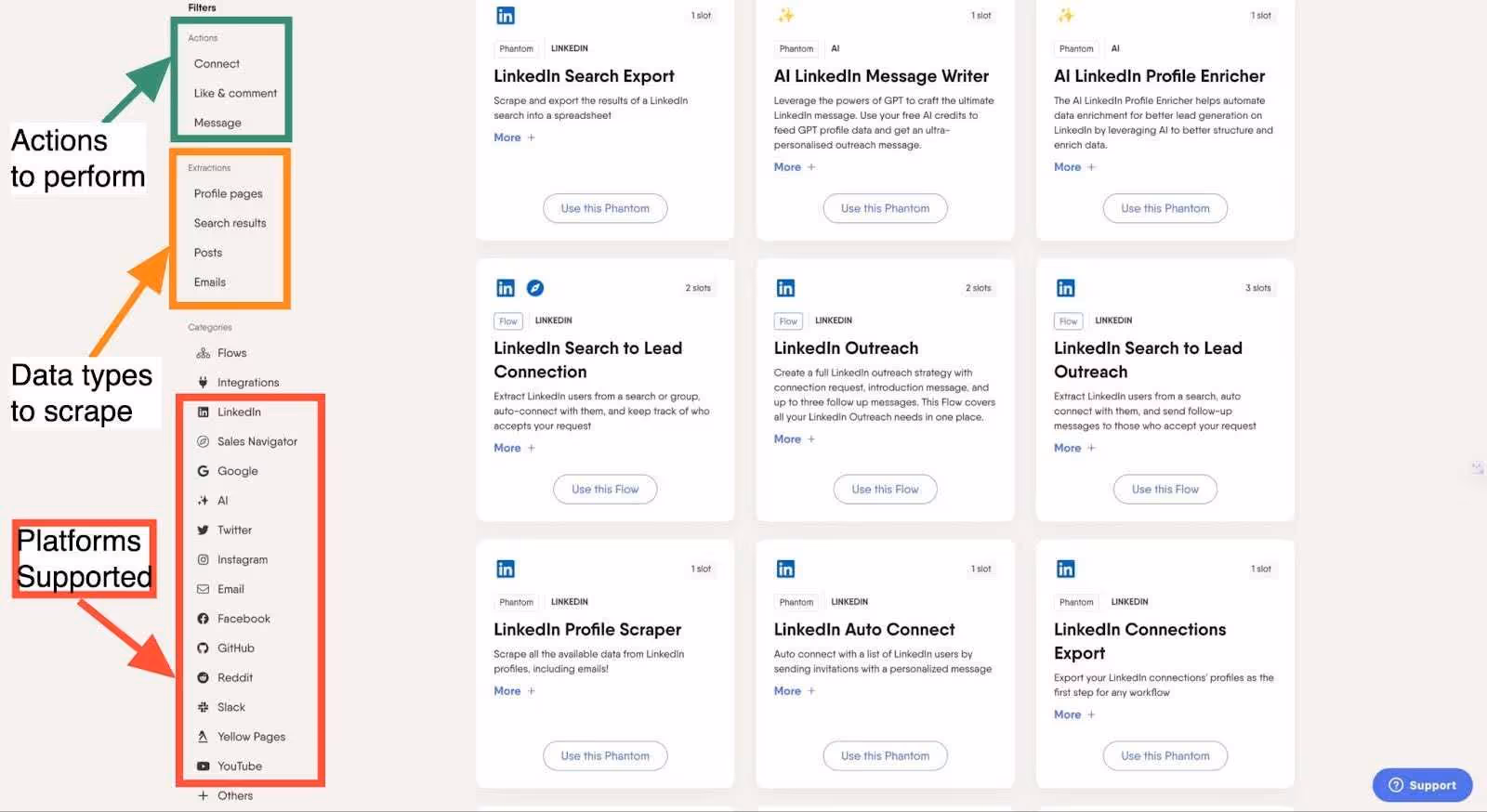Screen dimensions: 1487x812
Task: Click the Facebook icon in sidebar
Action: point(203,619)
